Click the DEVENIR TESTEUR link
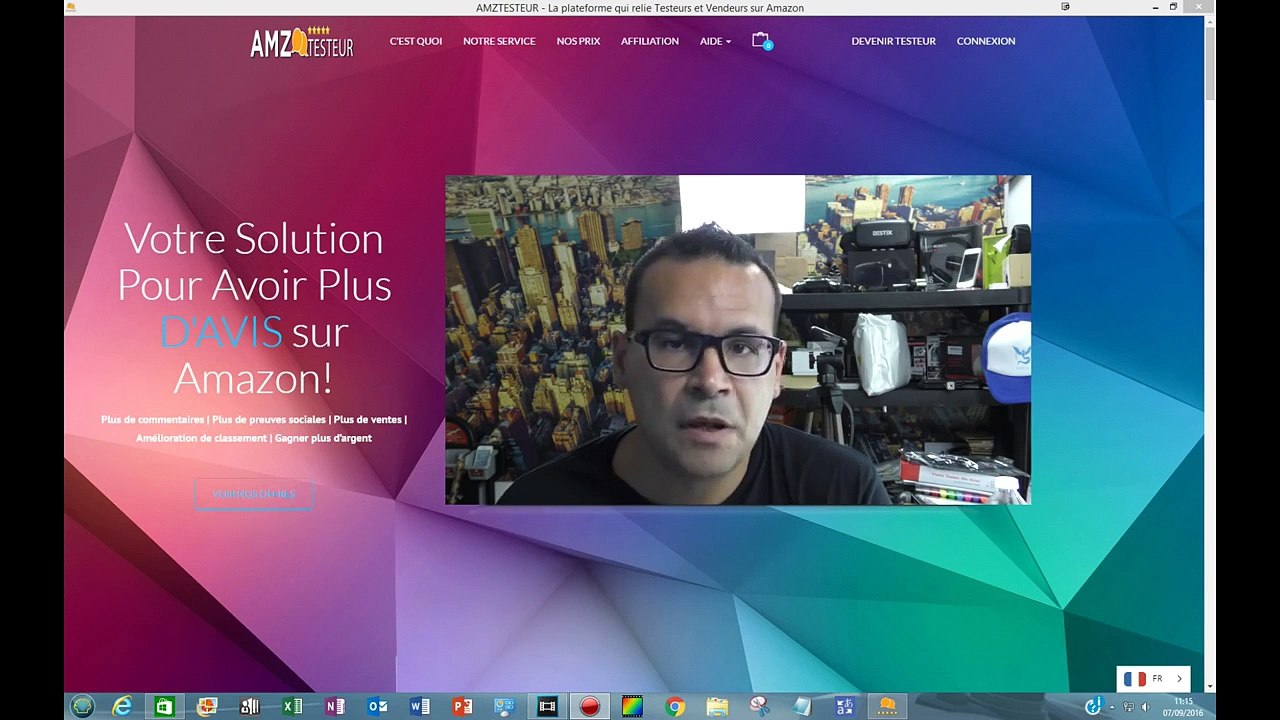 pos(893,41)
